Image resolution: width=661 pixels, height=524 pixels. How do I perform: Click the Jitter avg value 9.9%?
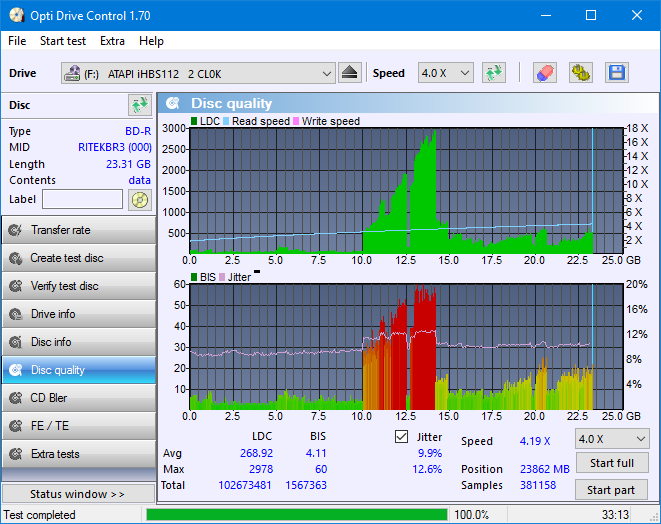click(x=430, y=453)
